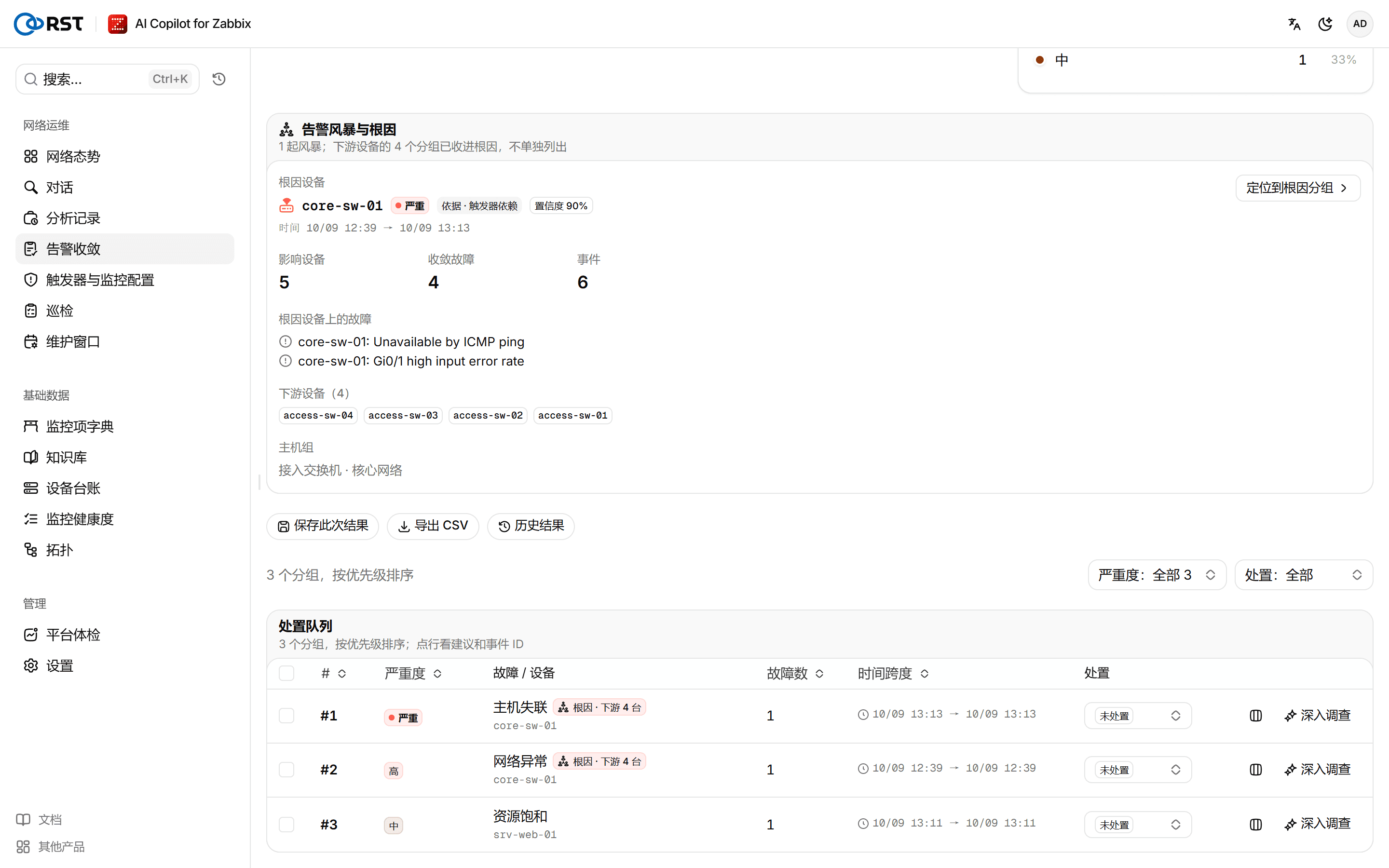Toggle dark mode moon icon

[1325, 24]
